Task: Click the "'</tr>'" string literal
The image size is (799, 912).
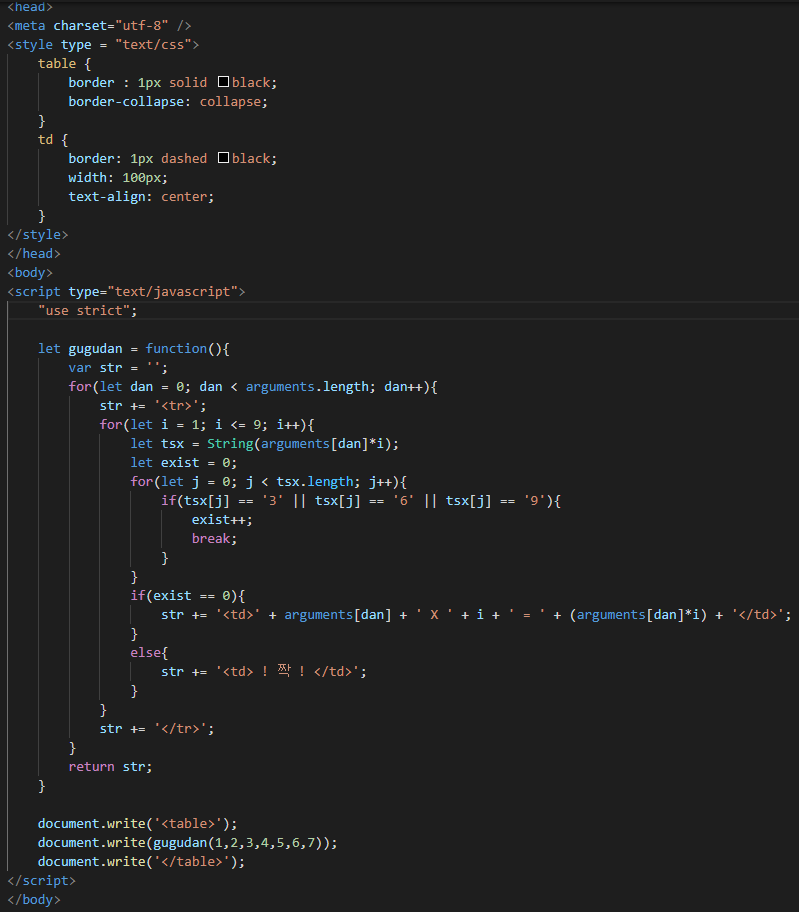Action: pos(180,729)
